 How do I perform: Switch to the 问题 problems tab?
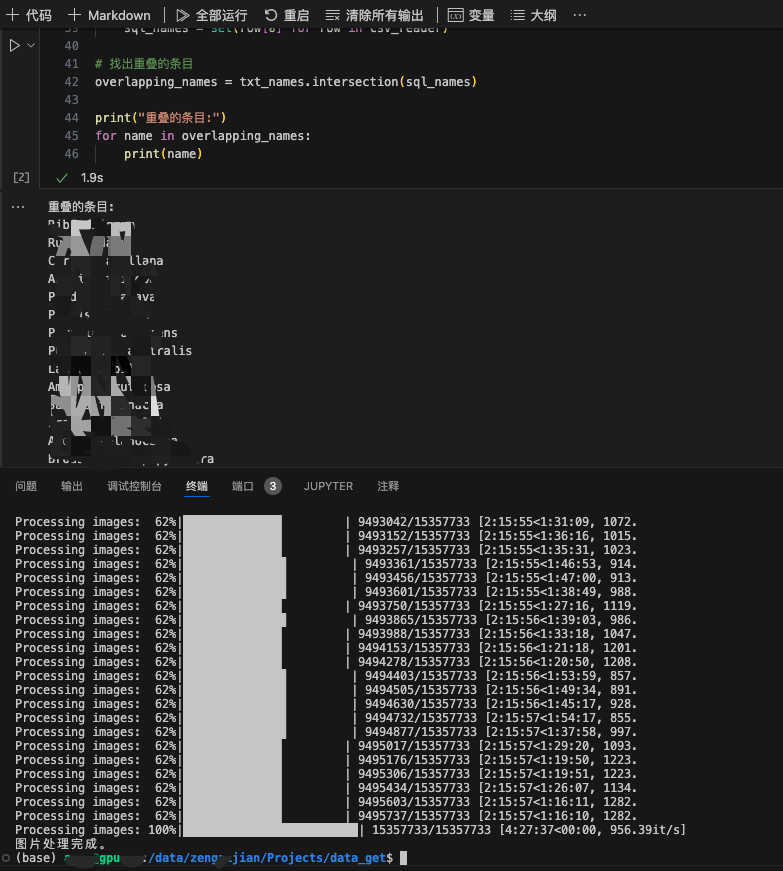point(26,486)
